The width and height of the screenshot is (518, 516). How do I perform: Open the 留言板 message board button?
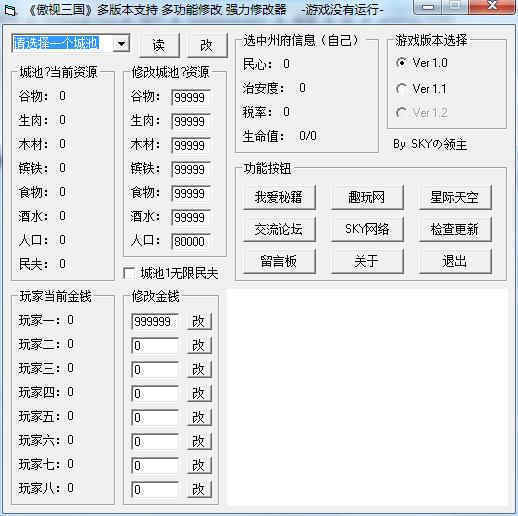[x=279, y=261]
